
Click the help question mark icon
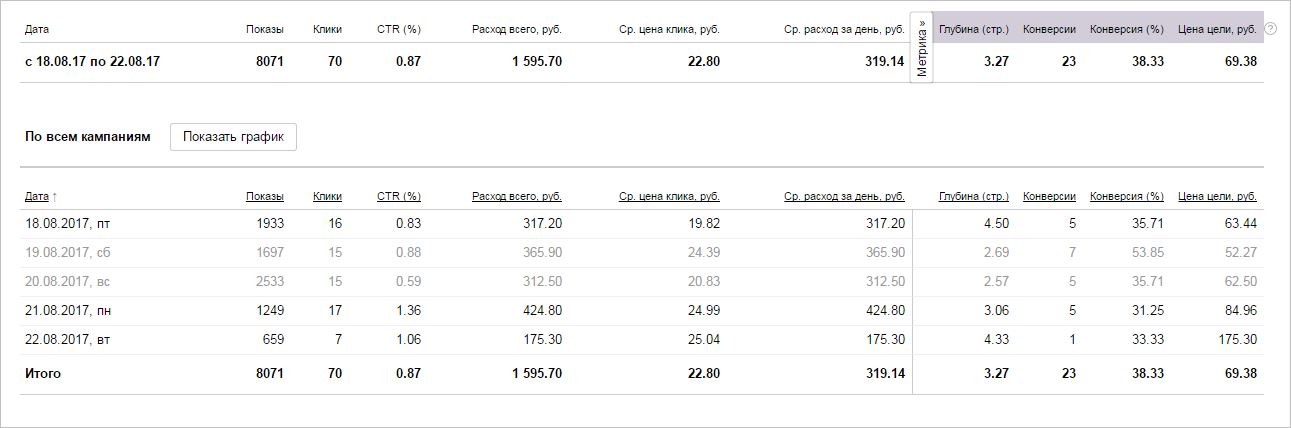1270,29
